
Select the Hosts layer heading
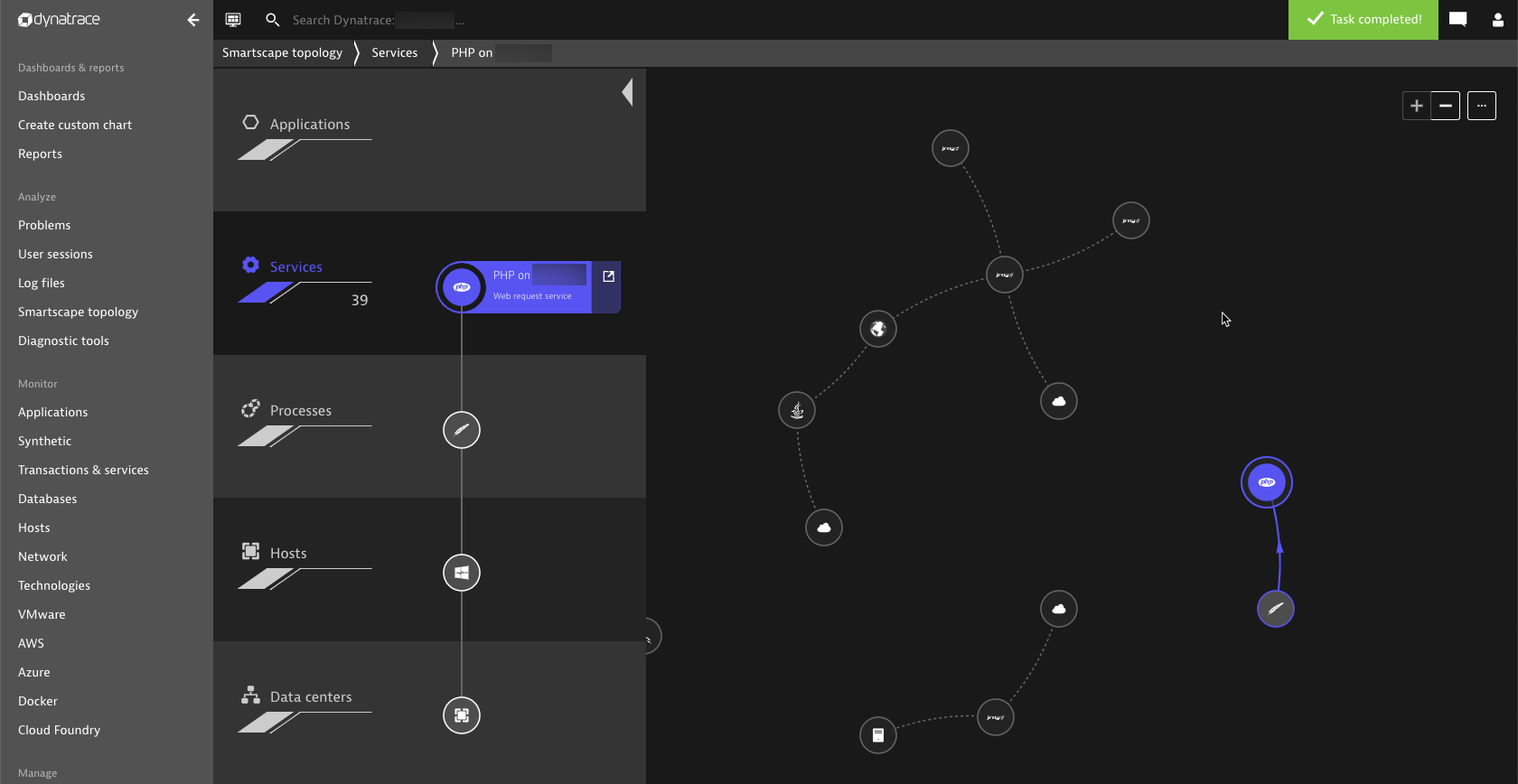click(288, 553)
